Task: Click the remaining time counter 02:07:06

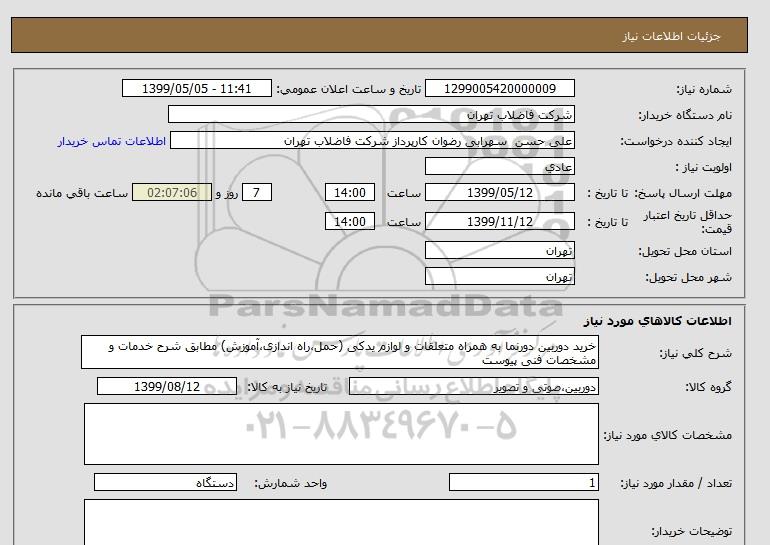Action: (172, 192)
